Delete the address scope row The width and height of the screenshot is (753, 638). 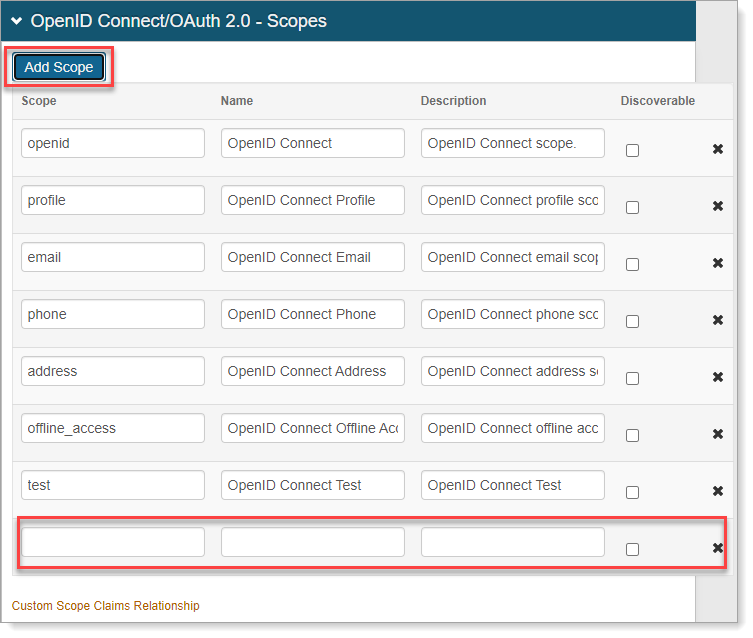coord(717,378)
